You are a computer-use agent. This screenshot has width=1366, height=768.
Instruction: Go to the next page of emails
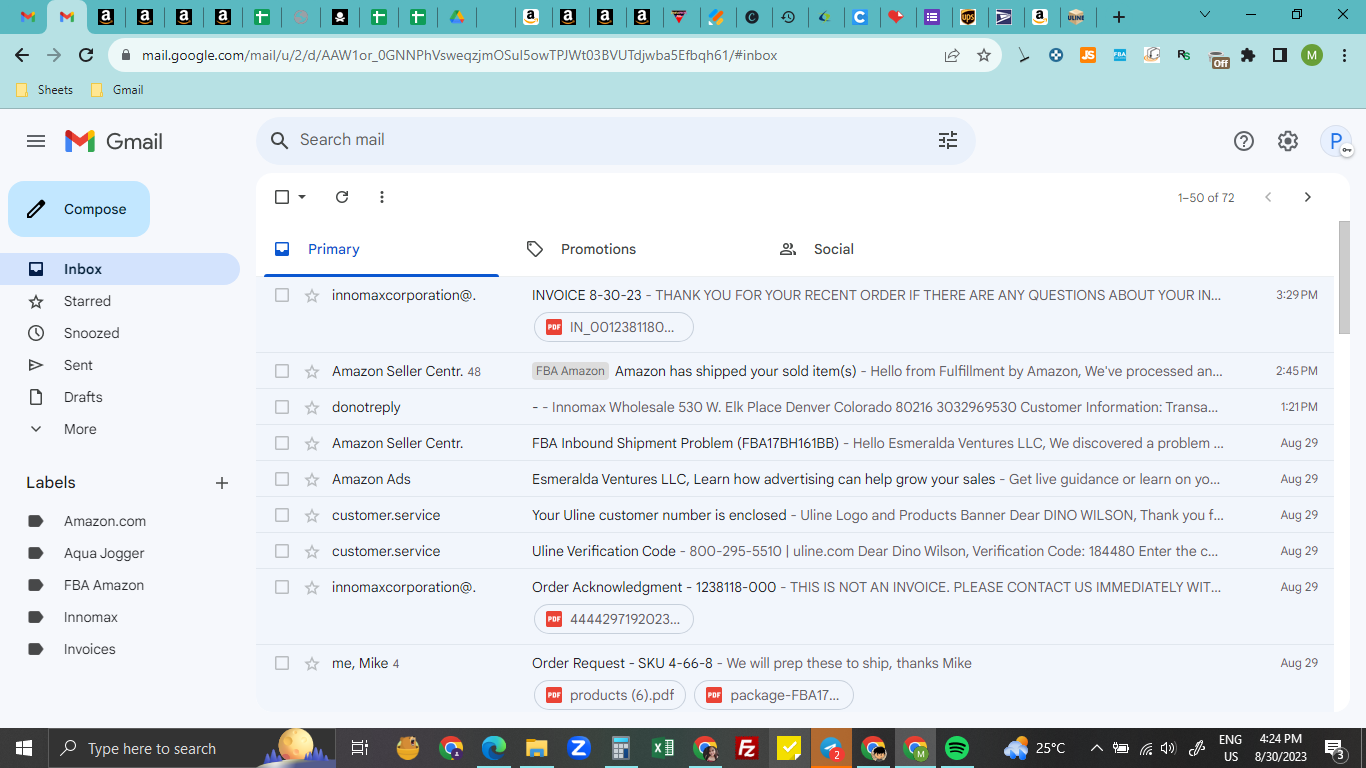pos(1307,197)
